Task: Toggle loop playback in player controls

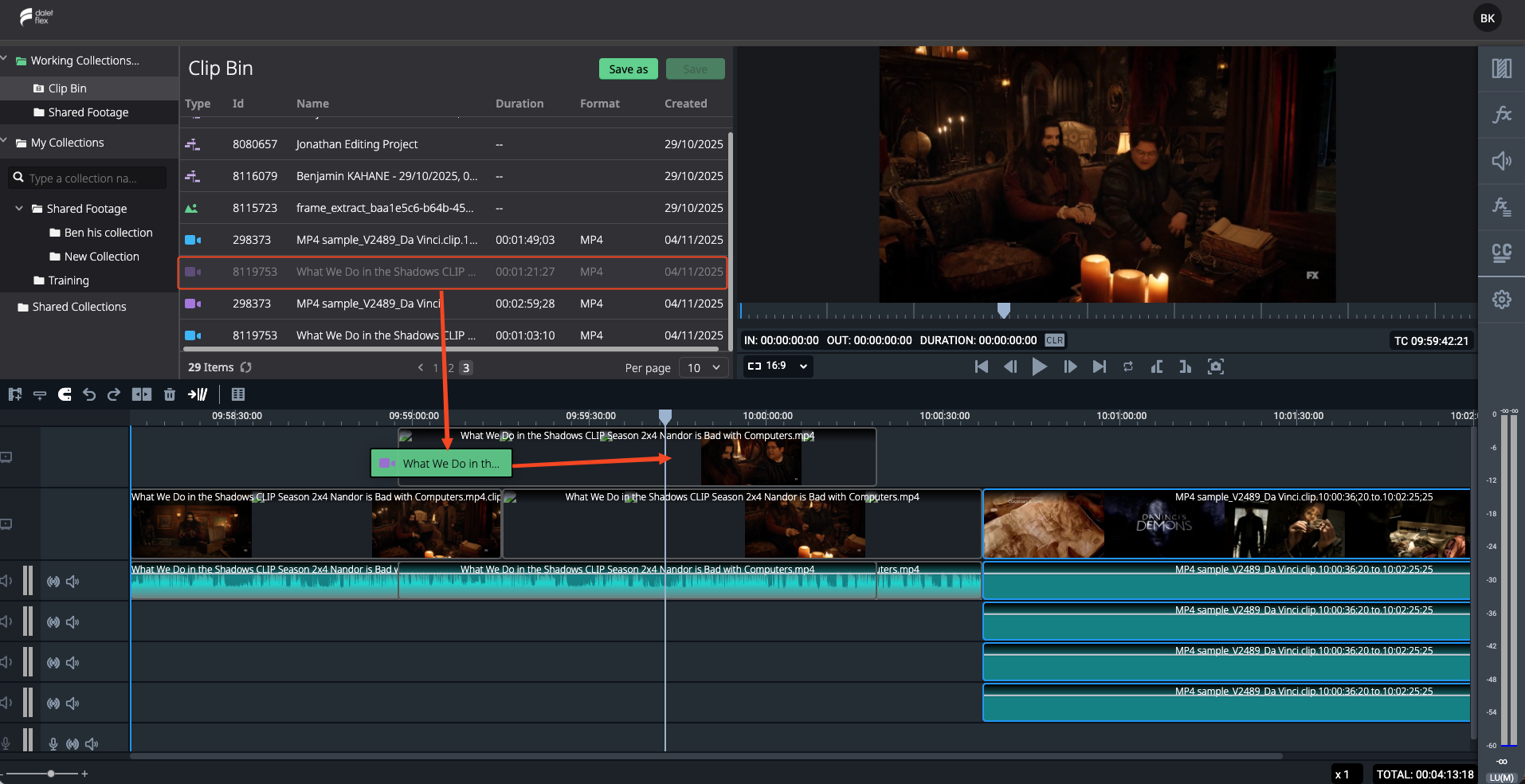Action: coord(1128,367)
